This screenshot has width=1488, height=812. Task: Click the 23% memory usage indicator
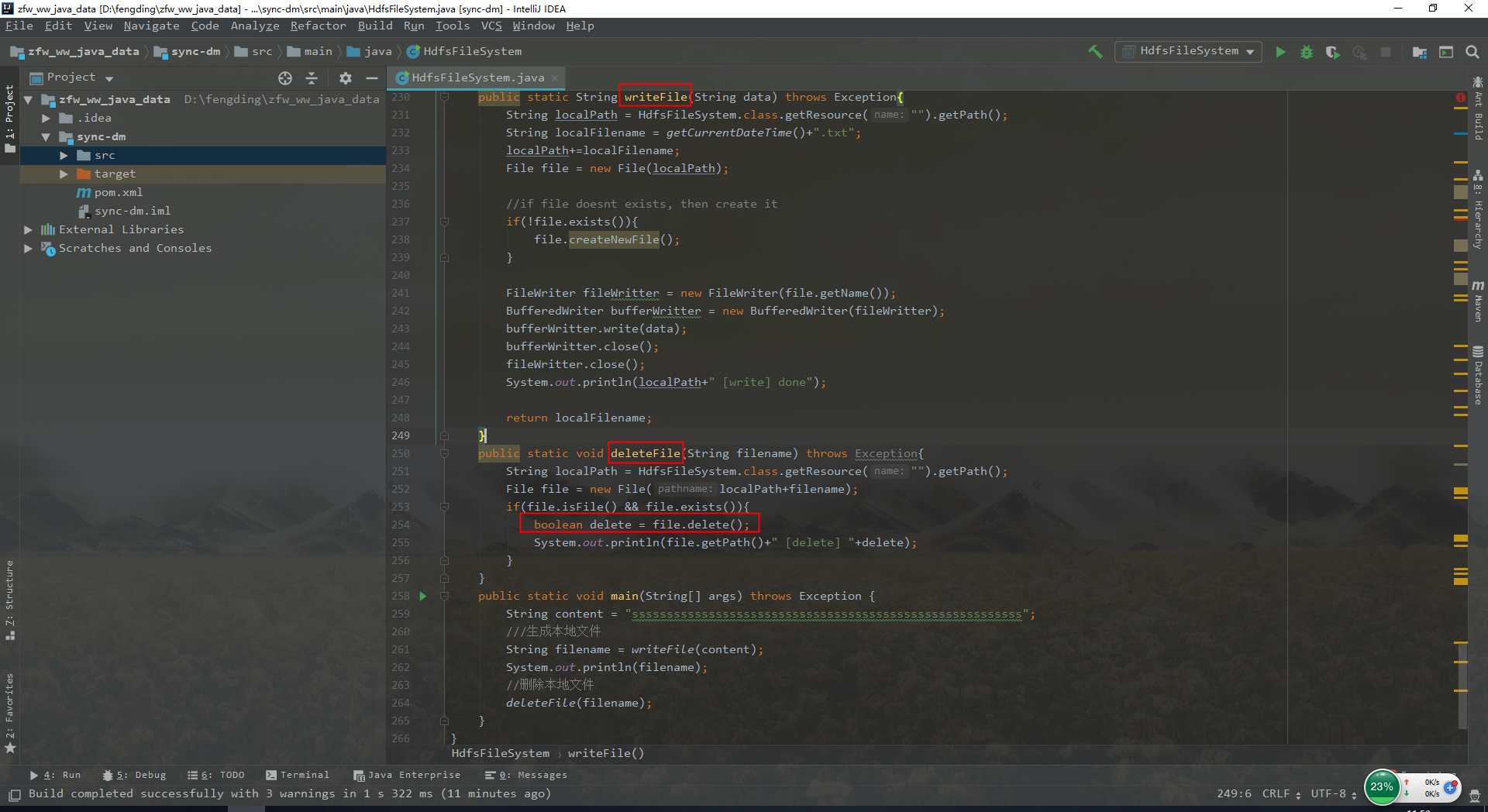pyautogui.click(x=1382, y=787)
